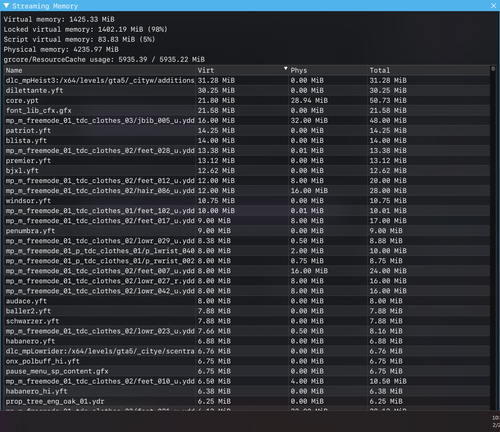Select the blista.yft row

(x=247, y=140)
